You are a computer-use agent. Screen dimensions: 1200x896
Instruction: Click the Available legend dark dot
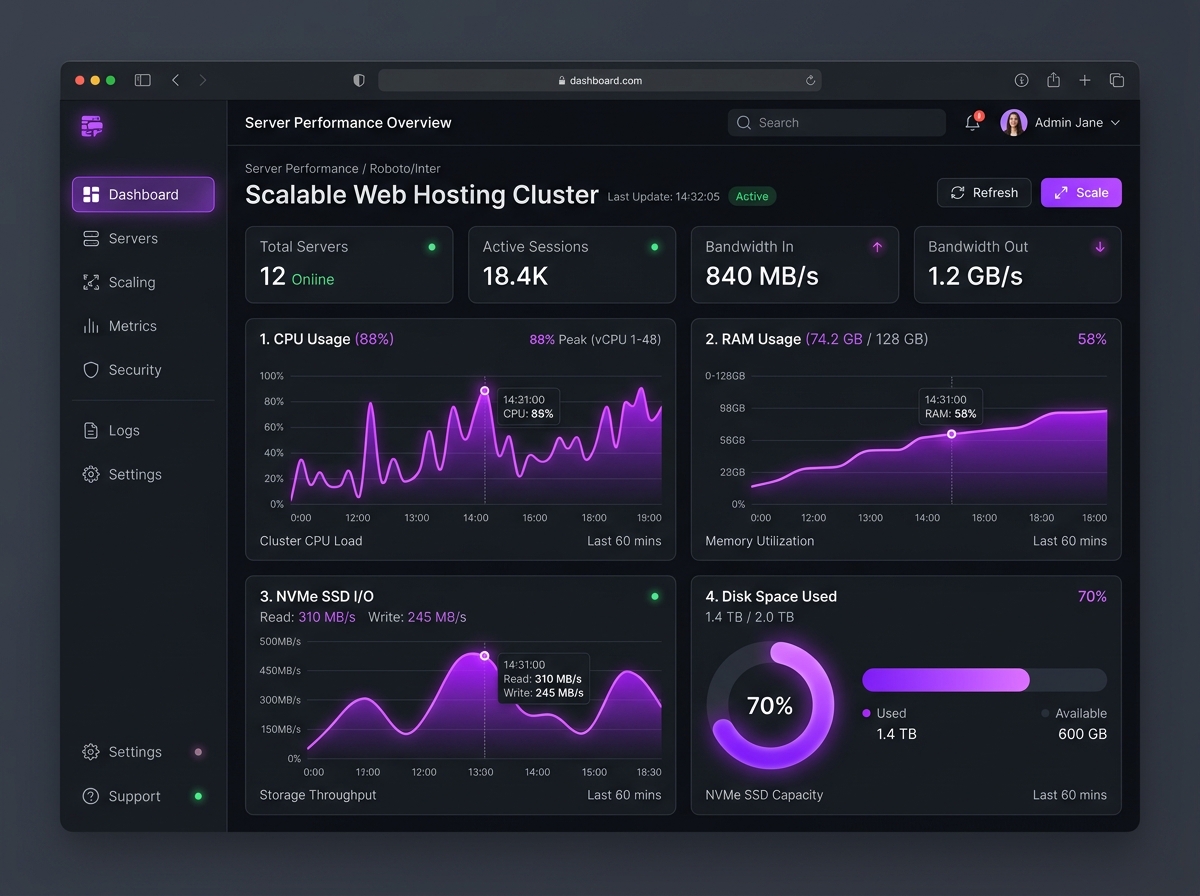pos(1045,713)
